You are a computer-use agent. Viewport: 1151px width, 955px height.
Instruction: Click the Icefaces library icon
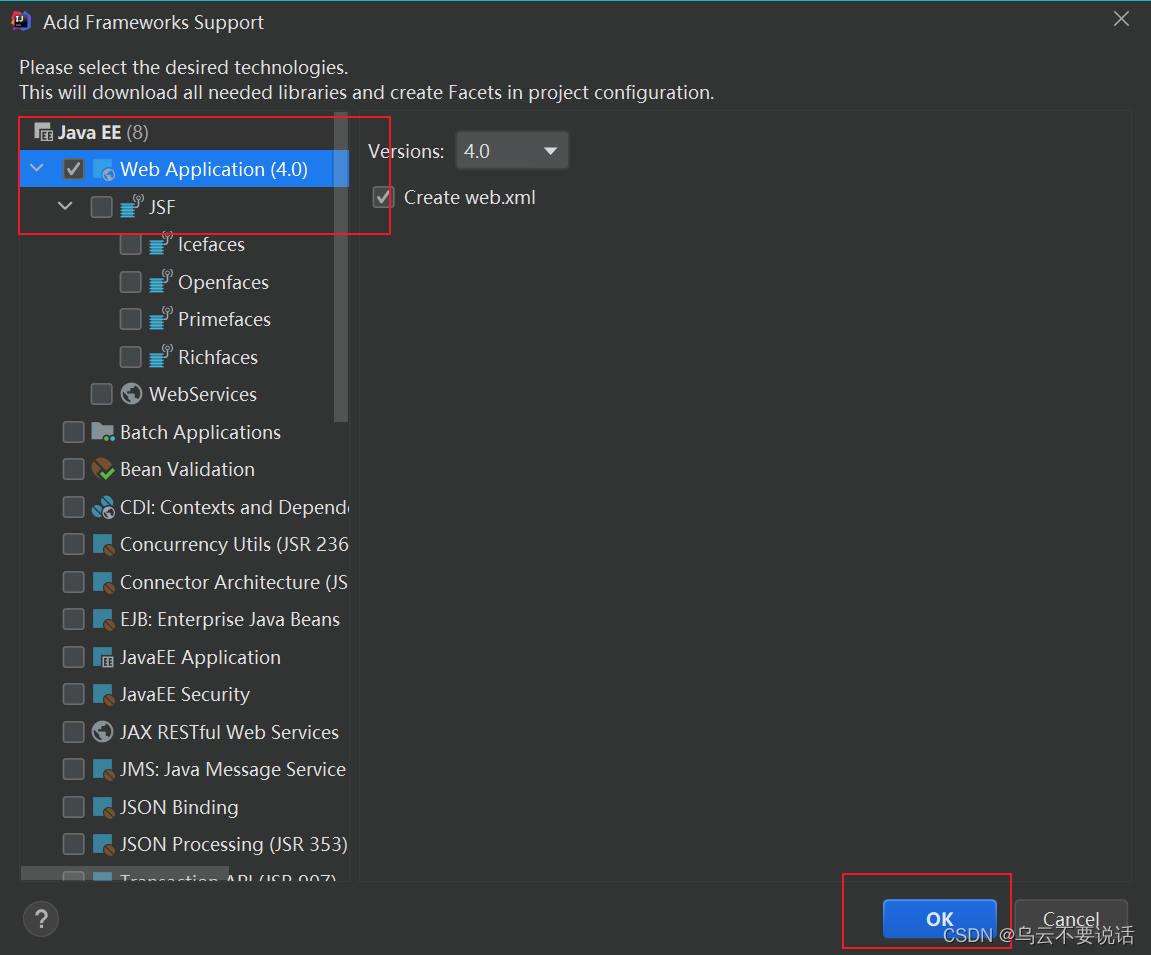click(161, 244)
